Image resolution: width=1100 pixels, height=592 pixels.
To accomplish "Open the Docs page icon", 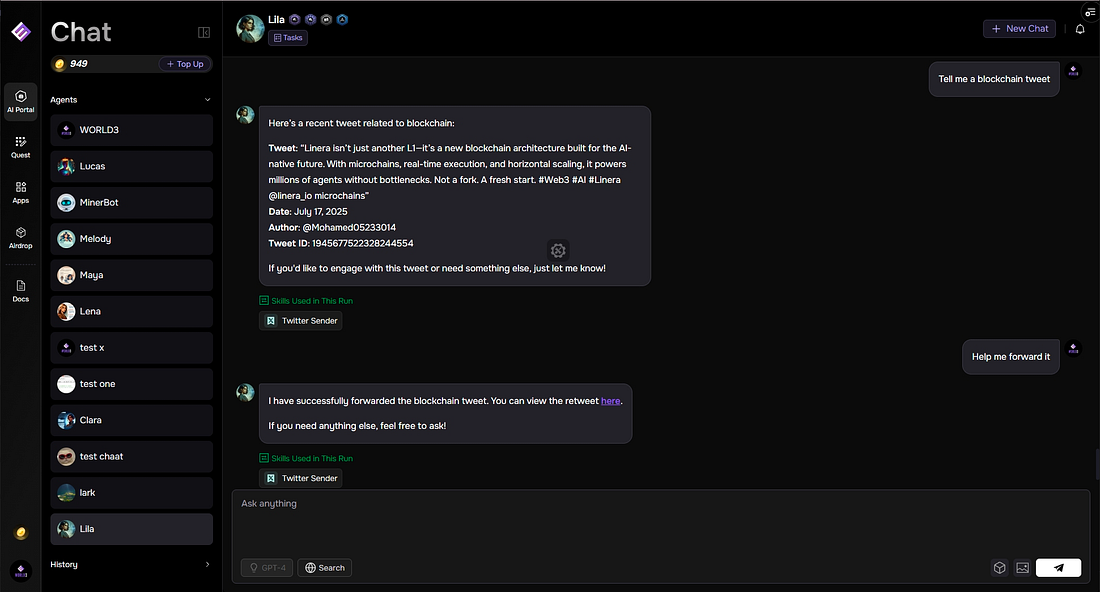I will pos(21,291).
